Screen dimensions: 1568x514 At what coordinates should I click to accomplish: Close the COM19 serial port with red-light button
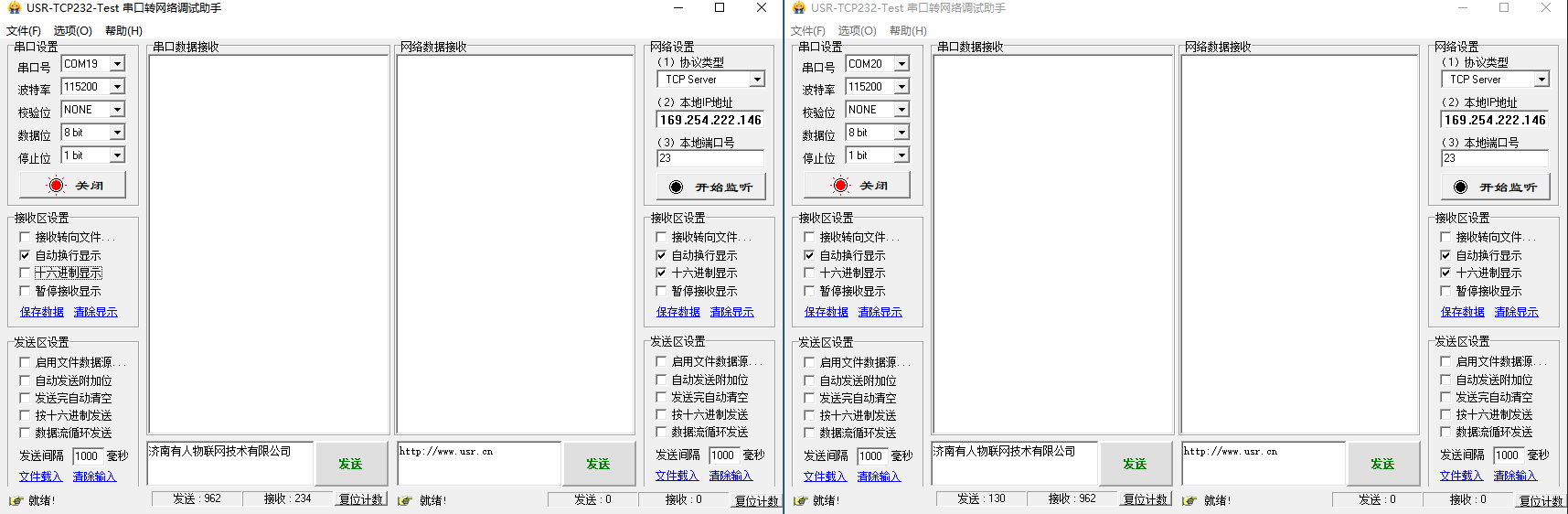tap(73, 186)
